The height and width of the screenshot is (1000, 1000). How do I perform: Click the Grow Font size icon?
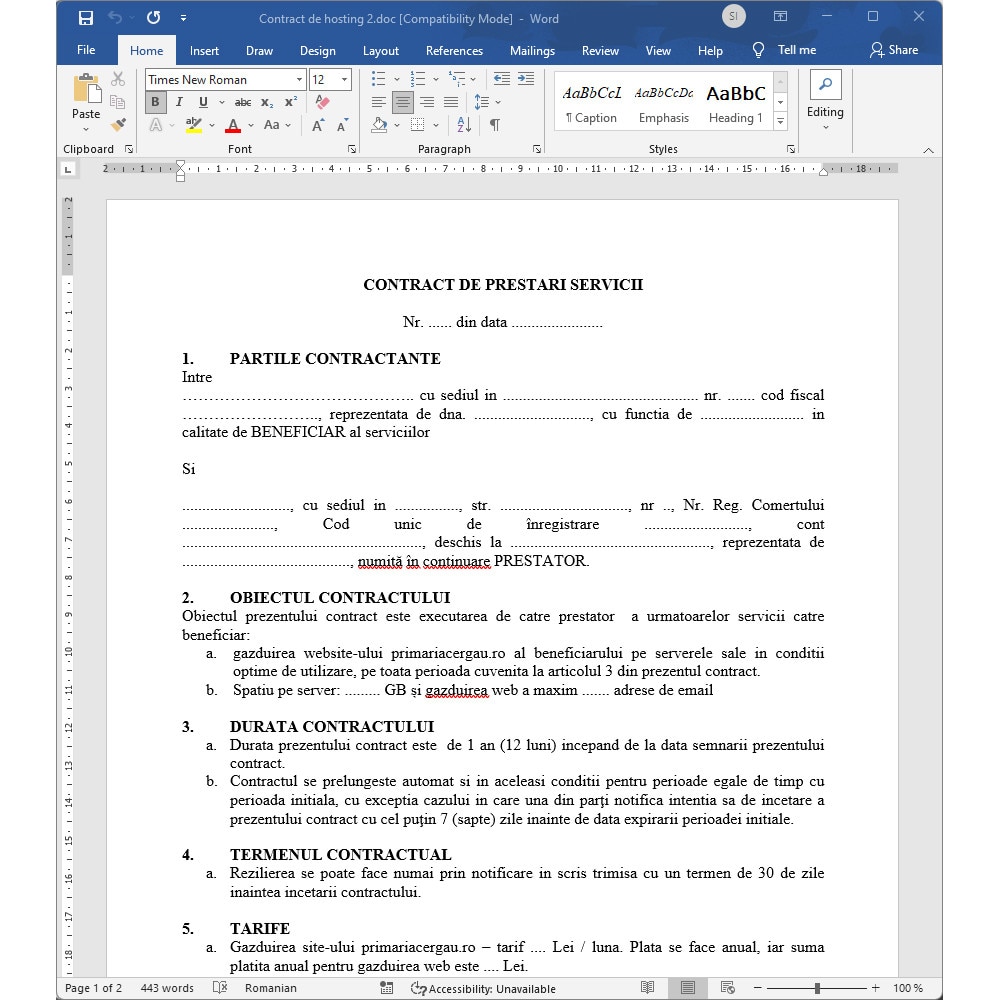[x=318, y=126]
